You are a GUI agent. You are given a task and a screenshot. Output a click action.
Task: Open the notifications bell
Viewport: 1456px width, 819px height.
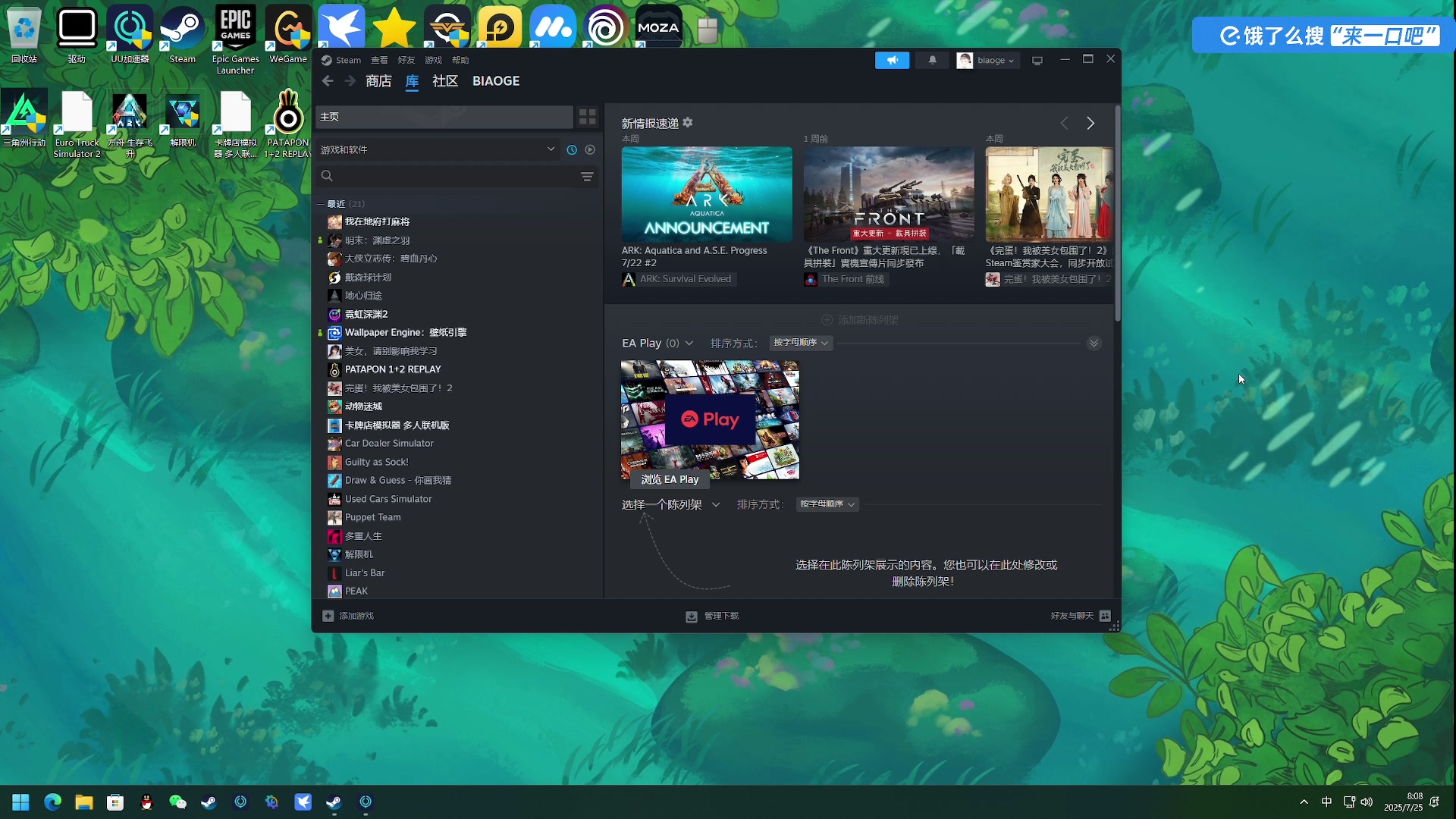(x=932, y=60)
